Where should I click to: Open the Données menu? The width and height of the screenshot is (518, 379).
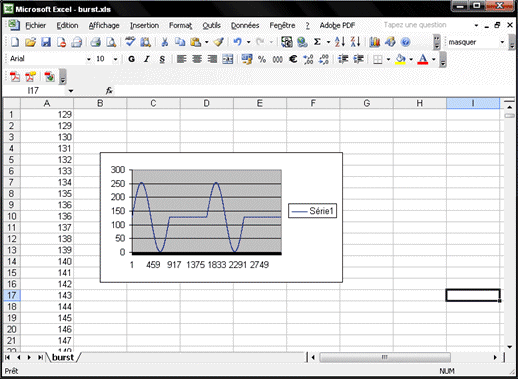tap(245, 25)
